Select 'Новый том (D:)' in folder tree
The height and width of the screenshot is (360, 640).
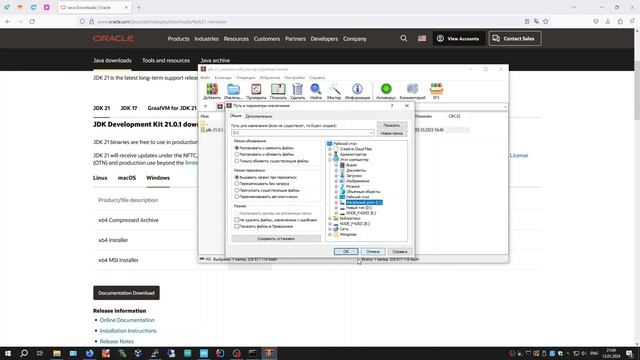point(358,208)
